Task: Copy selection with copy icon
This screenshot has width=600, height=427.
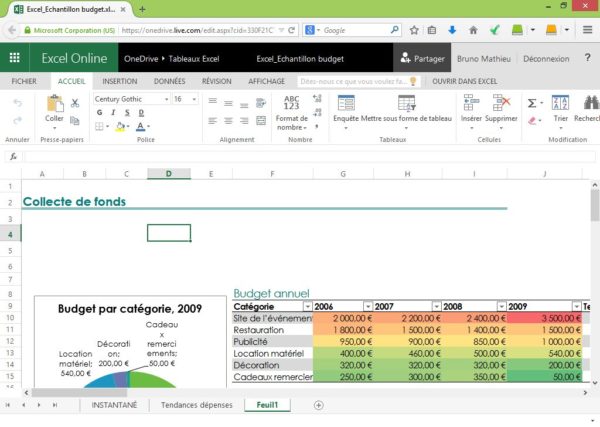Action: click(75, 121)
